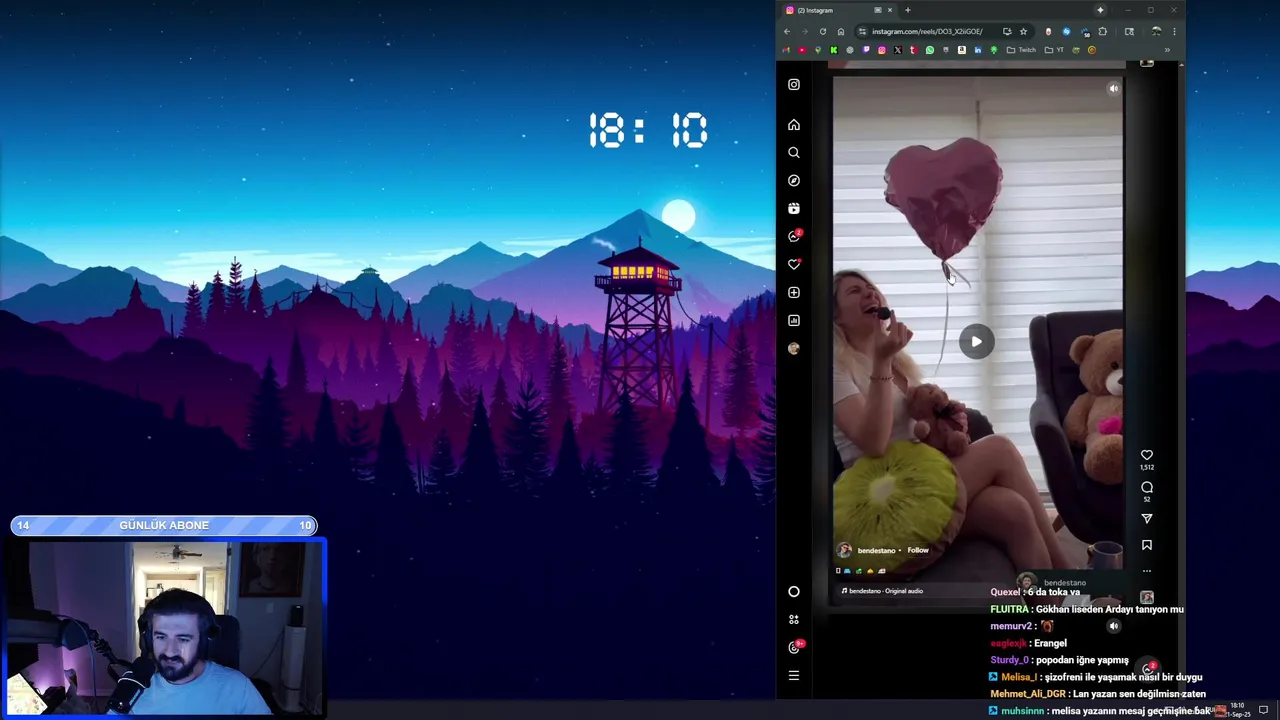
Task: Open the browser Home page button
Action: click(841, 31)
